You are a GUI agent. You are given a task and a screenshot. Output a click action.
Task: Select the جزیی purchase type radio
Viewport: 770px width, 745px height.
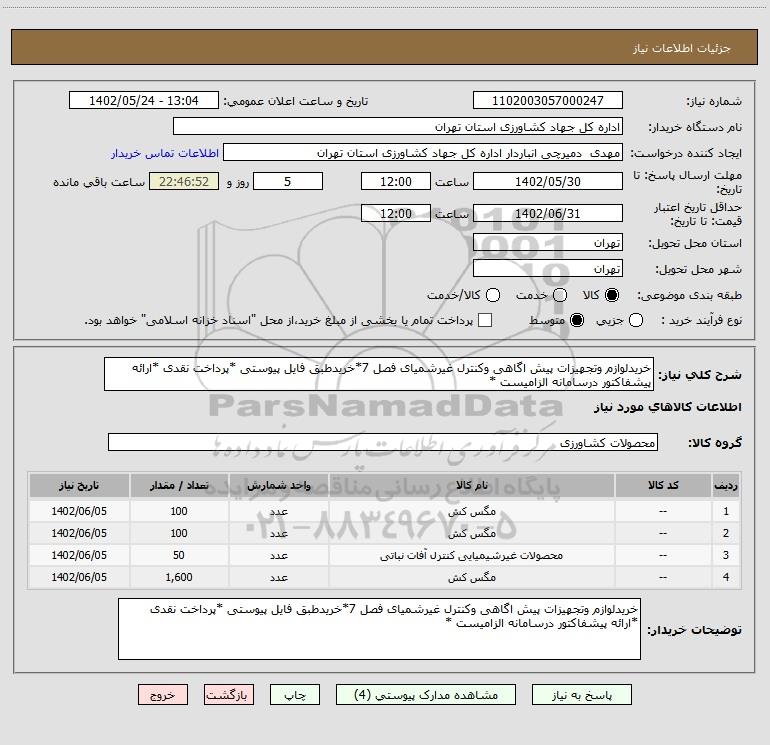pyautogui.click(x=636, y=320)
